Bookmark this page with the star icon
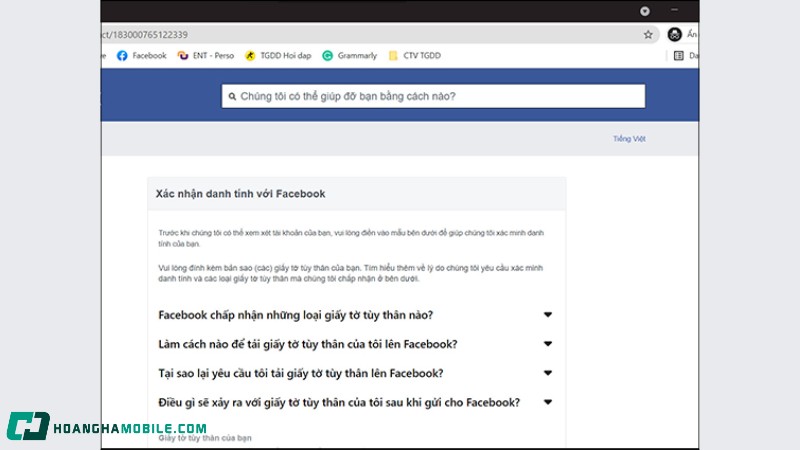Screen dimensions: 800x450 648,35
